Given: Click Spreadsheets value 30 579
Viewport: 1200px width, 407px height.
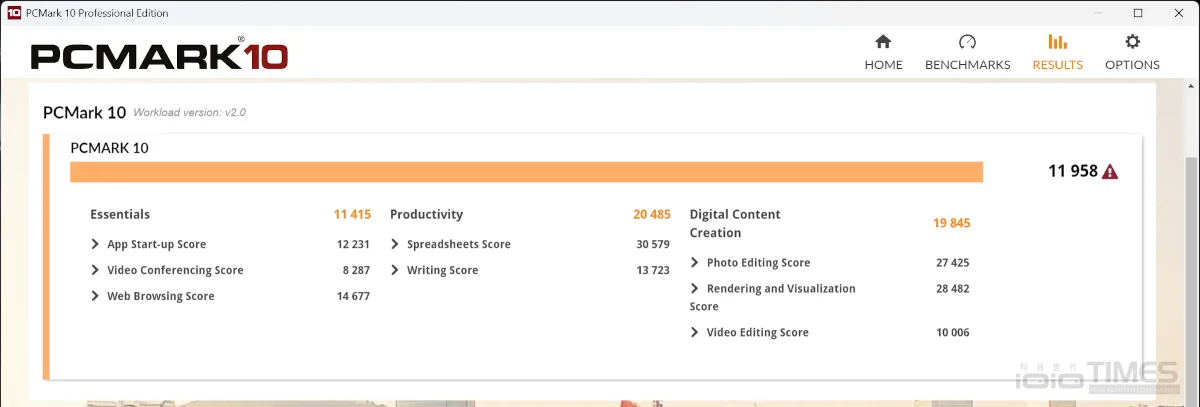Looking at the screenshot, I should click(653, 244).
